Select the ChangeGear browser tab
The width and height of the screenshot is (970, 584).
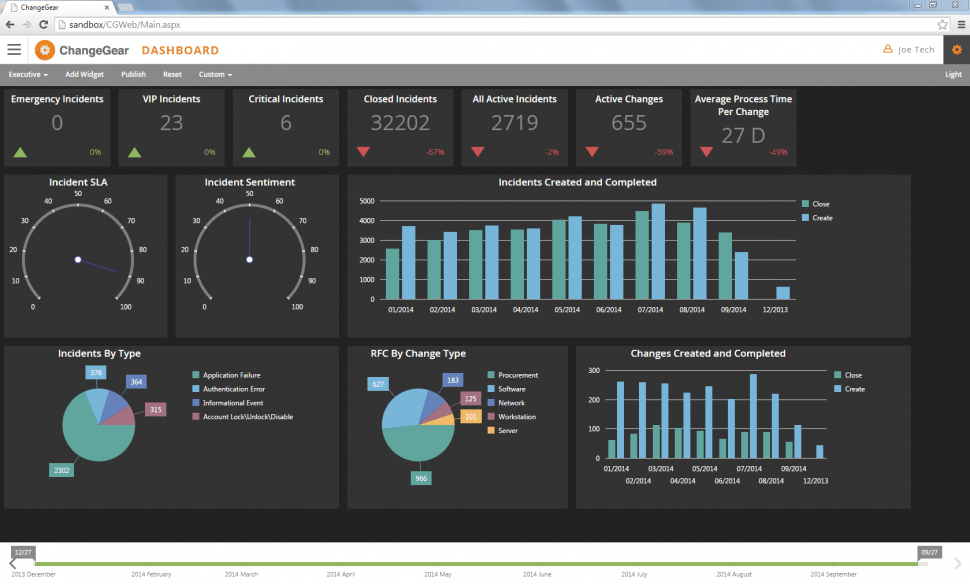tap(60, 7)
